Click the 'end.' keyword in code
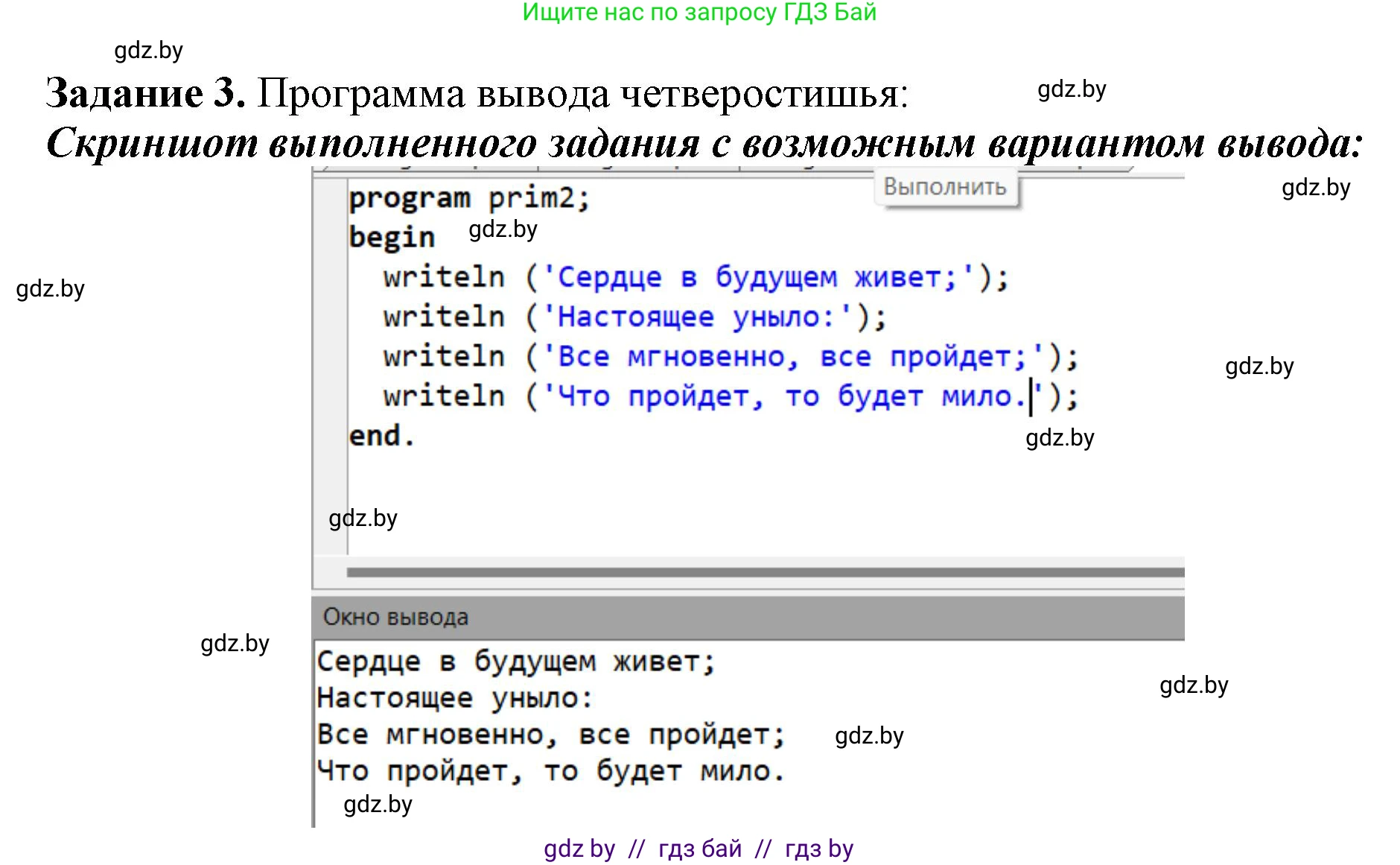 pos(381,436)
